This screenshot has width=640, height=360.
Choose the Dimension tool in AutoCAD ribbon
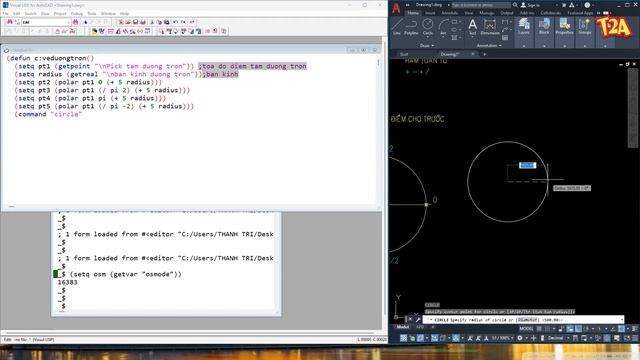tap(490, 27)
